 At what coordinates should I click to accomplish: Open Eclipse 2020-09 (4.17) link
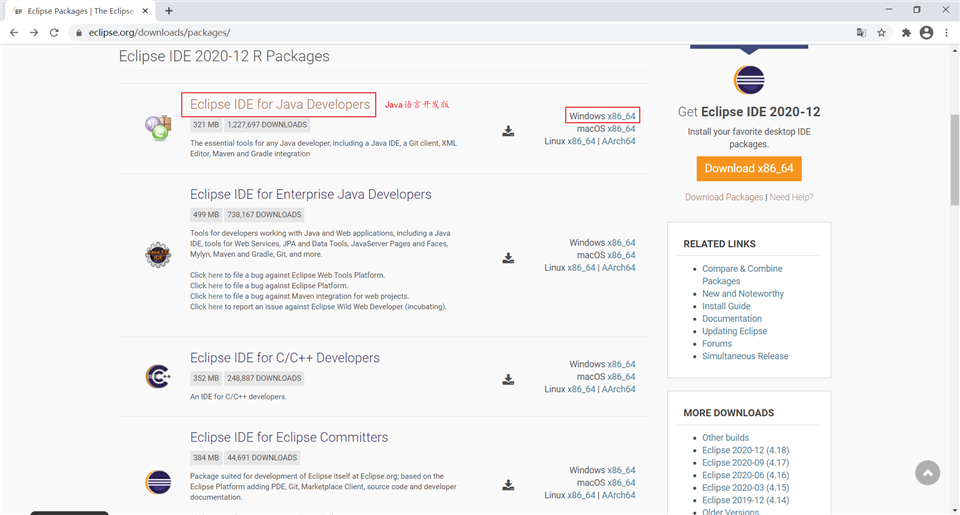[x=746, y=462]
